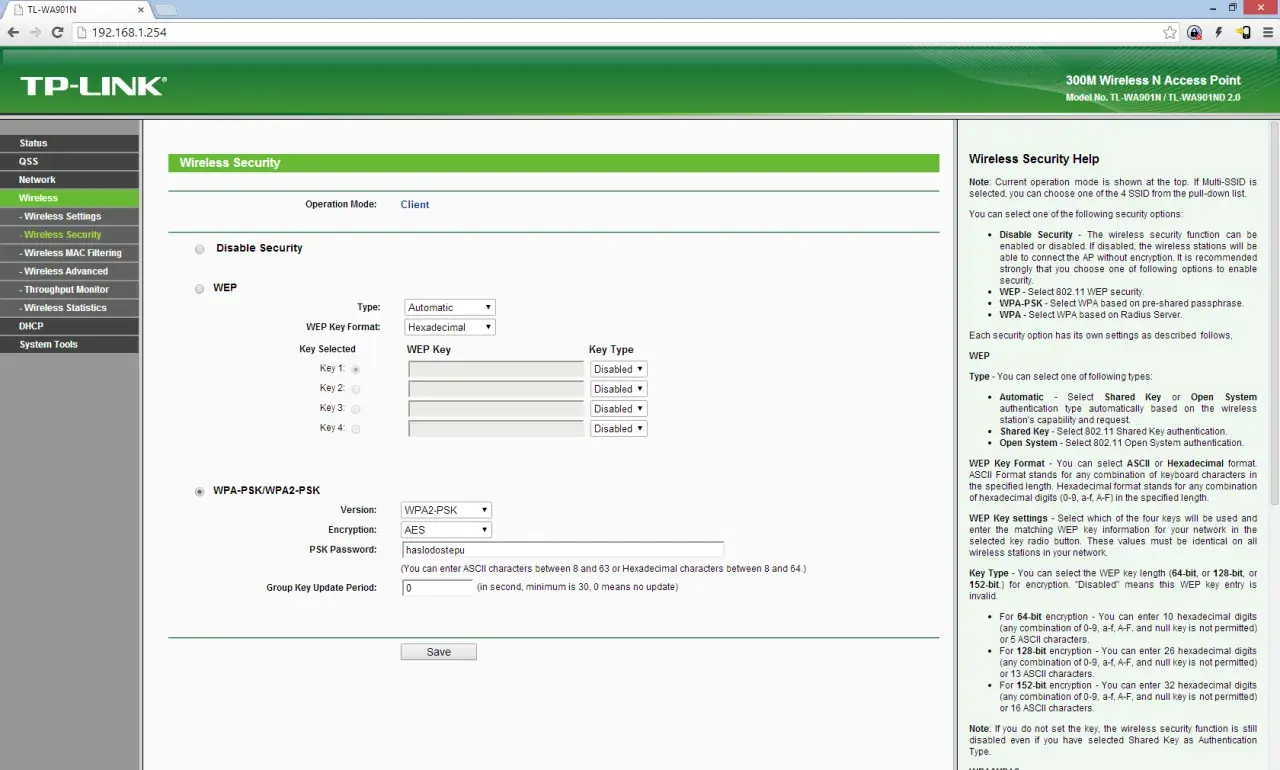Click the 'Model No. TL-WA901N / TL-WA901ND 2.0' text
1280x770 pixels.
1153,98
